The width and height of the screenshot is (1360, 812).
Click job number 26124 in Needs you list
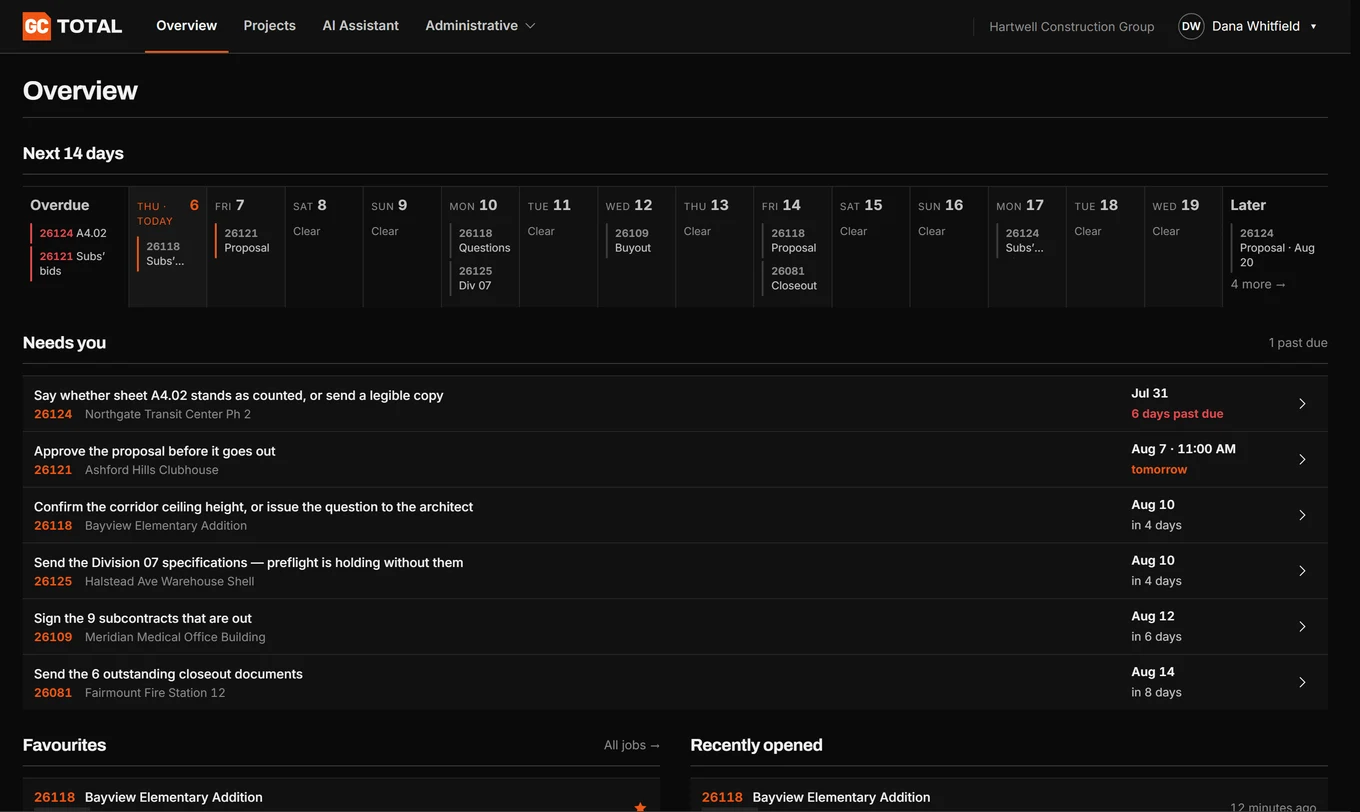coord(53,414)
